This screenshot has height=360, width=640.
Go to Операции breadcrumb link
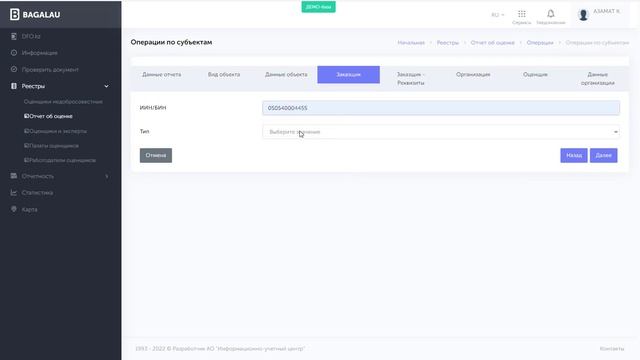pos(540,43)
